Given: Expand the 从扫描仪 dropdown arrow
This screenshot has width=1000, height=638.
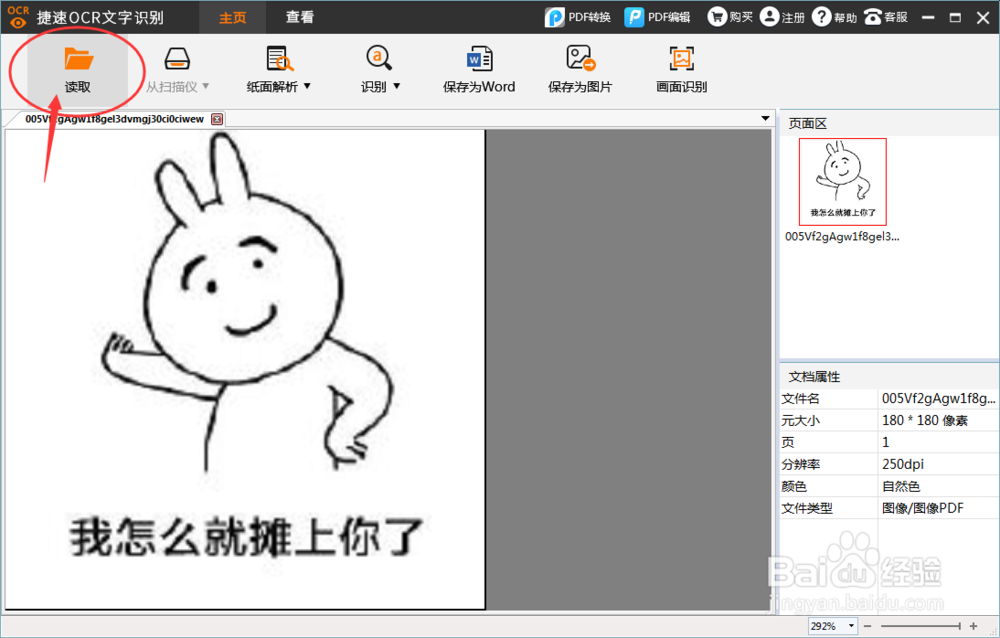Looking at the screenshot, I should point(205,86).
